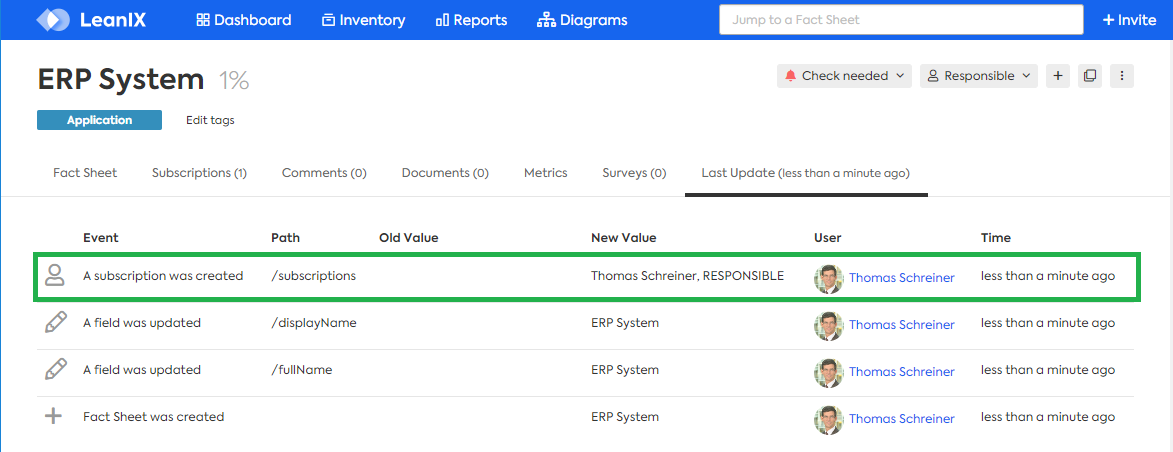This screenshot has width=1173, height=452.
Task: Open Thomas Schreiner link in Fact Sheet created row
Action: coord(901,419)
